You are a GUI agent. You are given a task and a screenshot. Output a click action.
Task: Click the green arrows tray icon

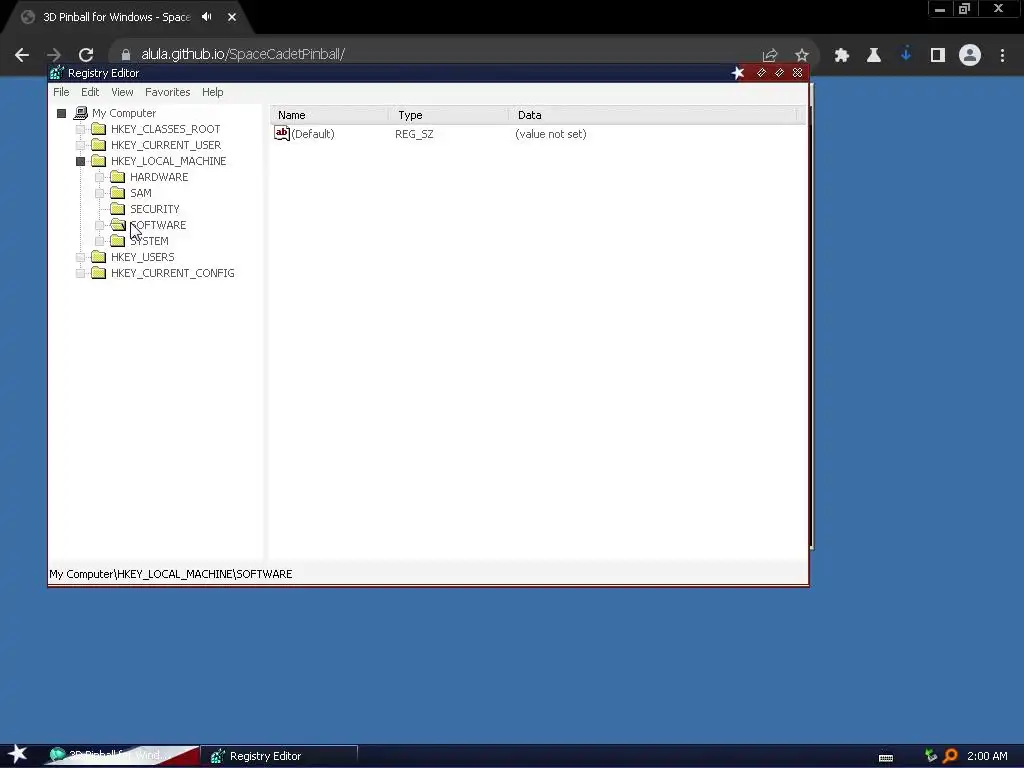click(931, 756)
